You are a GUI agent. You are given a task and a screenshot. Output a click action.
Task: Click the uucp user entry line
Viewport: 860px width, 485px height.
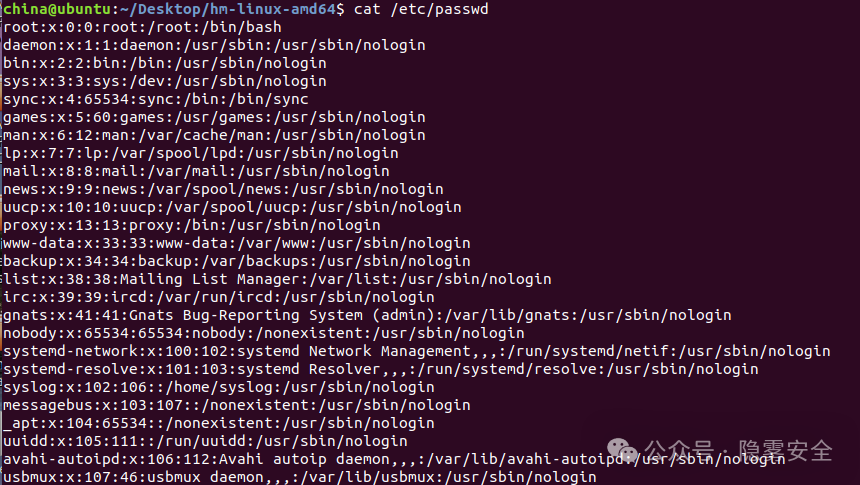coord(232,207)
